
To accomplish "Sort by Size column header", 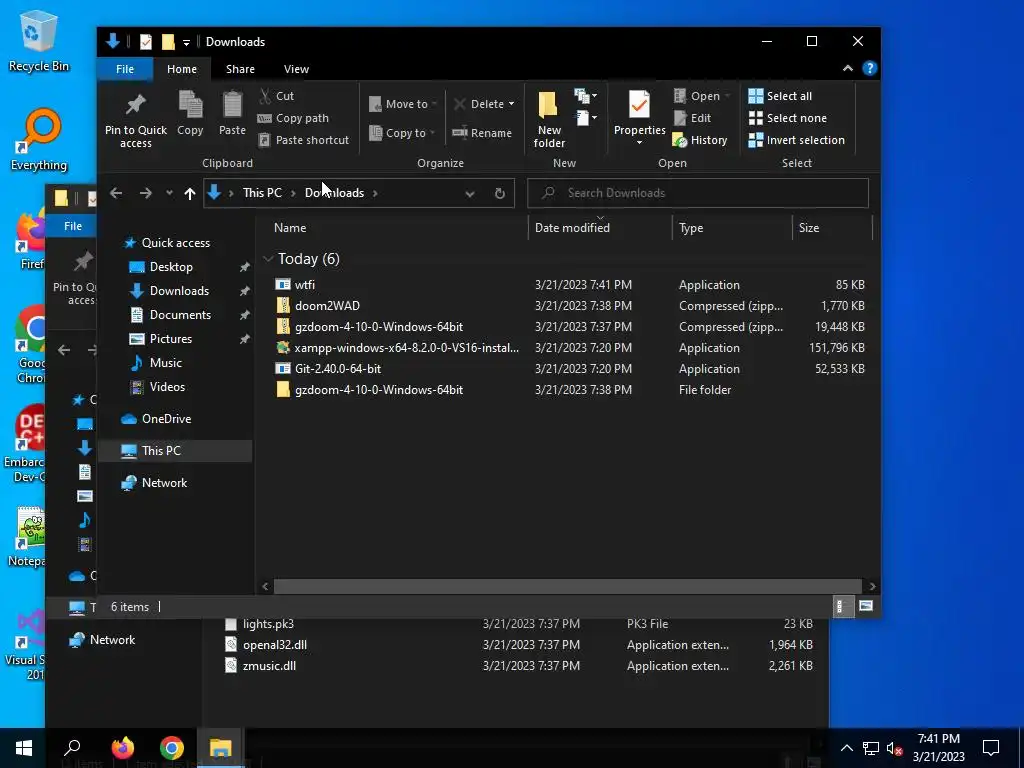I will [x=832, y=228].
